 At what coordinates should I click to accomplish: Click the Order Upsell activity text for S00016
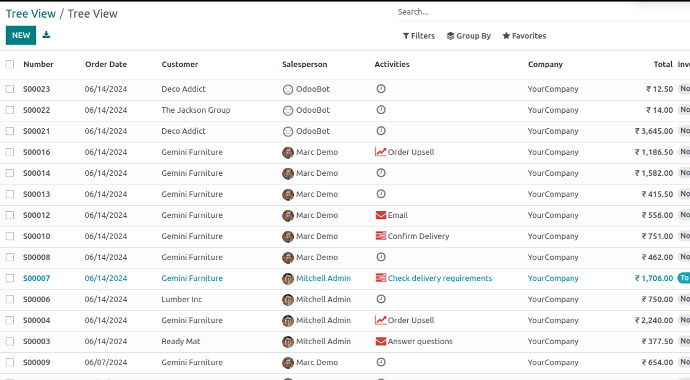411,152
